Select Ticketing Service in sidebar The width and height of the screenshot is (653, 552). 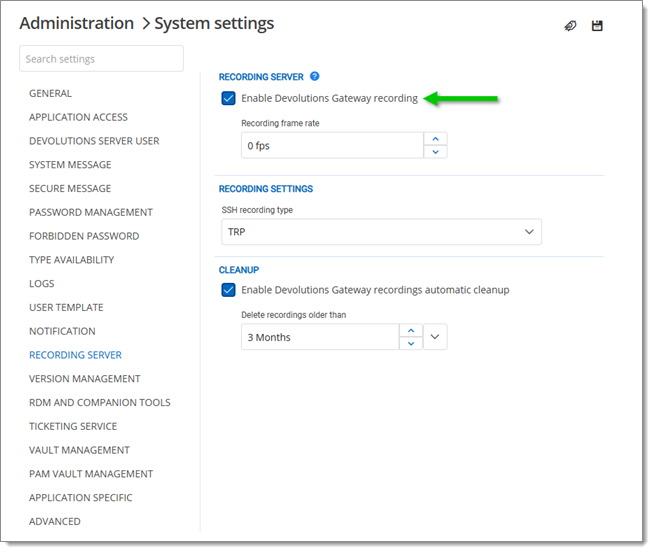pos(73,426)
